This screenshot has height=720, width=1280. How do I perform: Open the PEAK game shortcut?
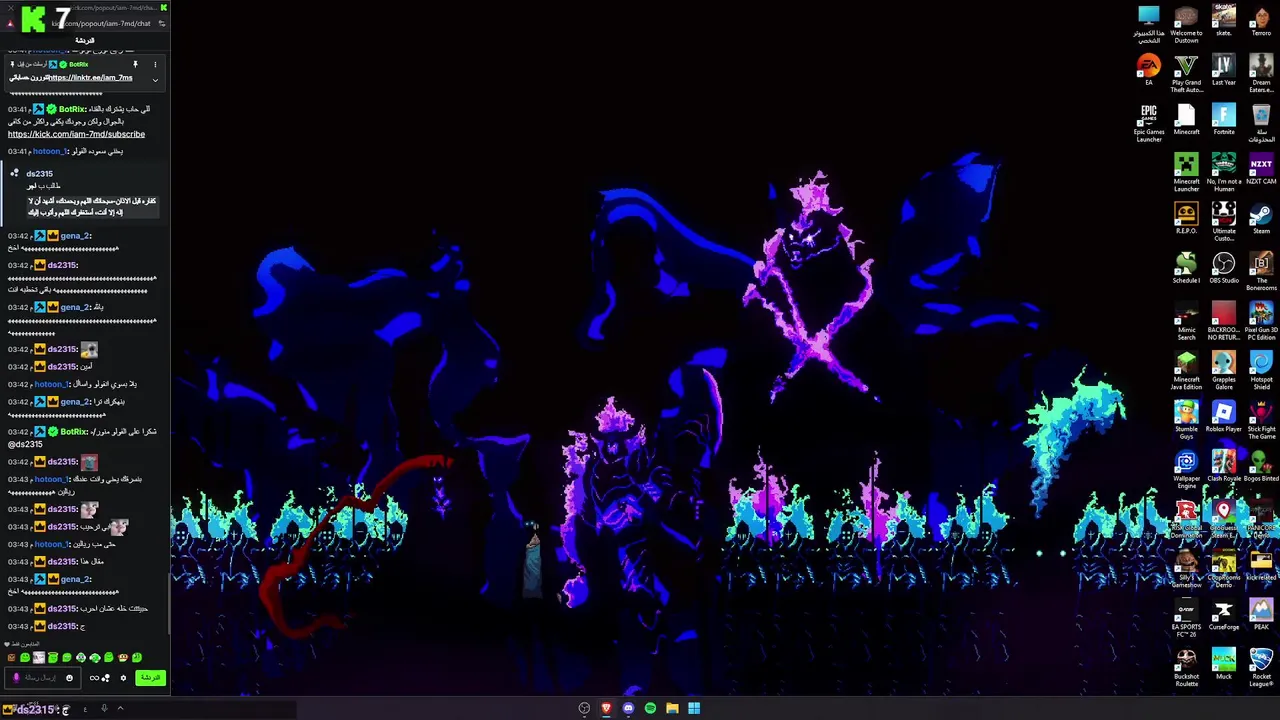point(1261,615)
